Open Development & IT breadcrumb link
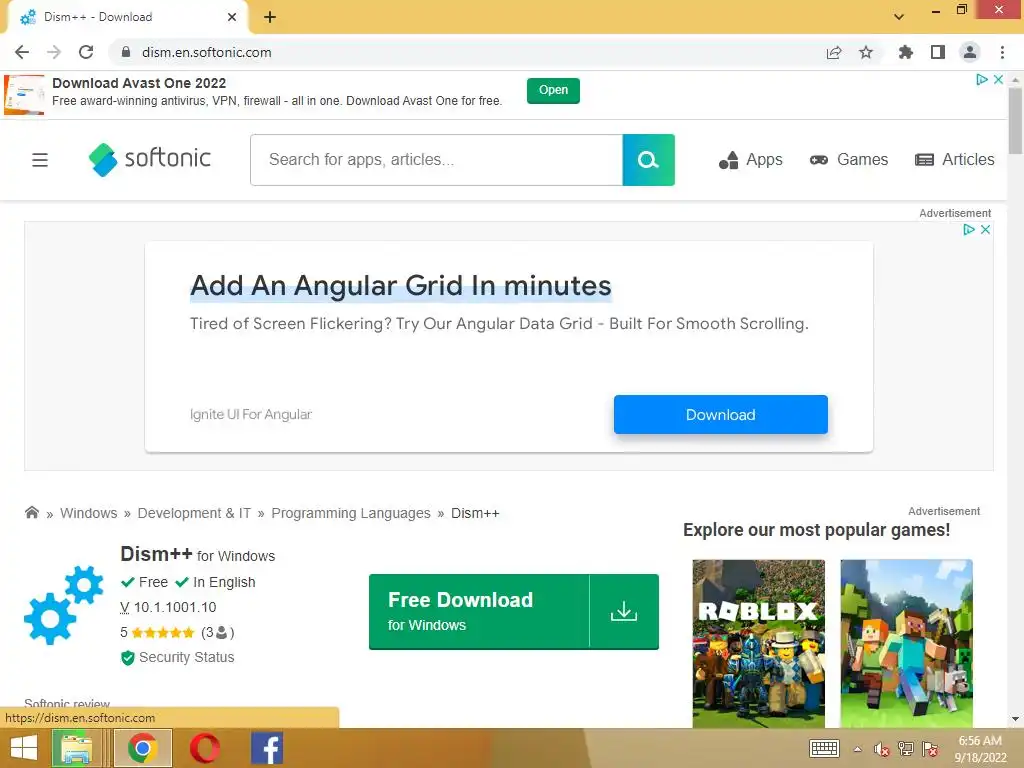The height and width of the screenshot is (768, 1024). coord(194,513)
